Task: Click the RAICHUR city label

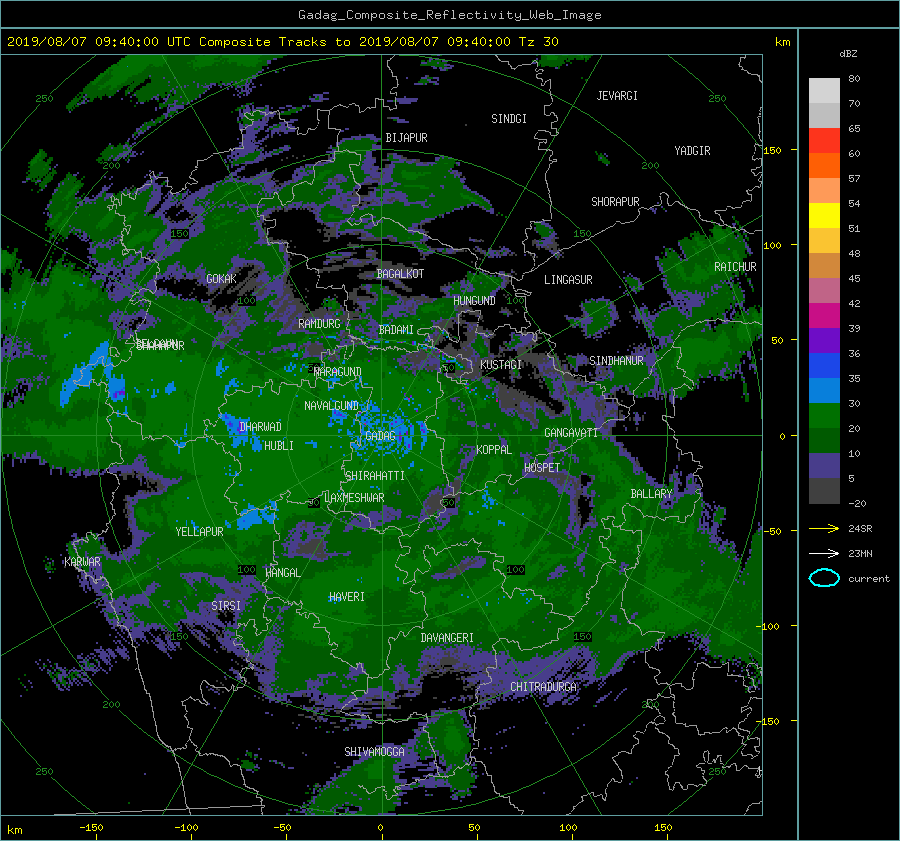Action: click(735, 267)
